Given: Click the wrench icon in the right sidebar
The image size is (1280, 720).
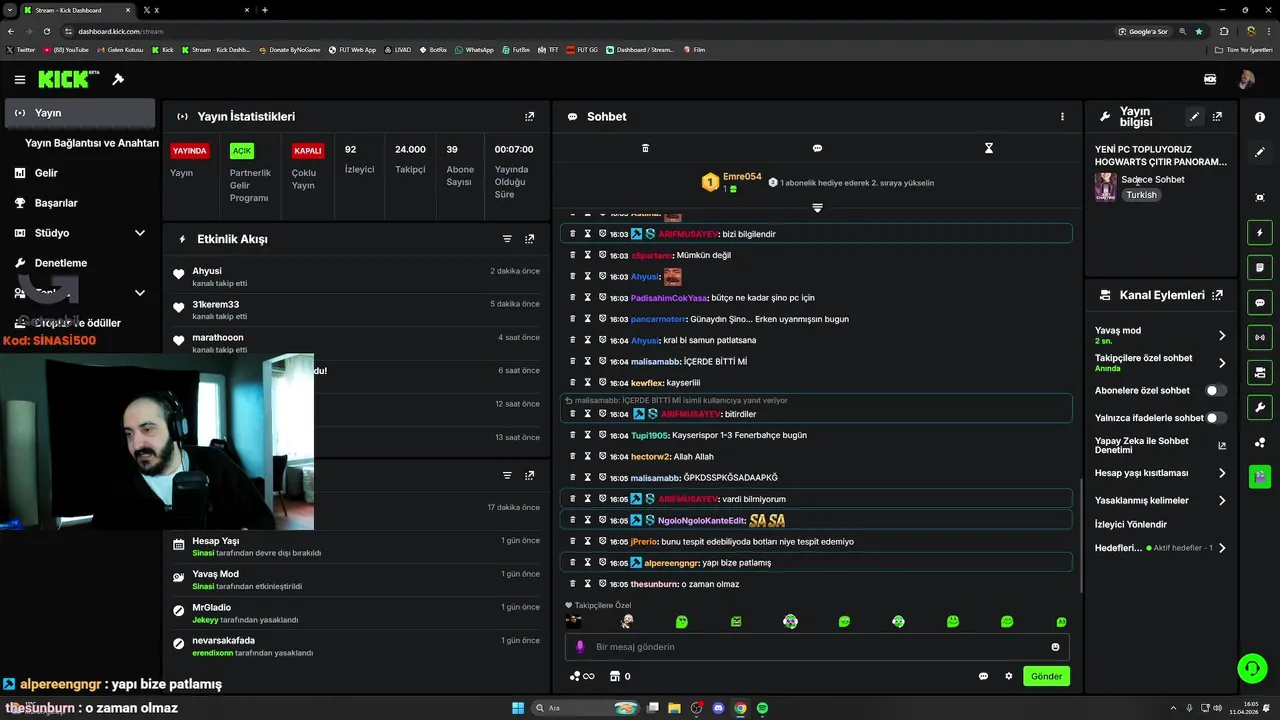Looking at the screenshot, I should pos(1260,407).
